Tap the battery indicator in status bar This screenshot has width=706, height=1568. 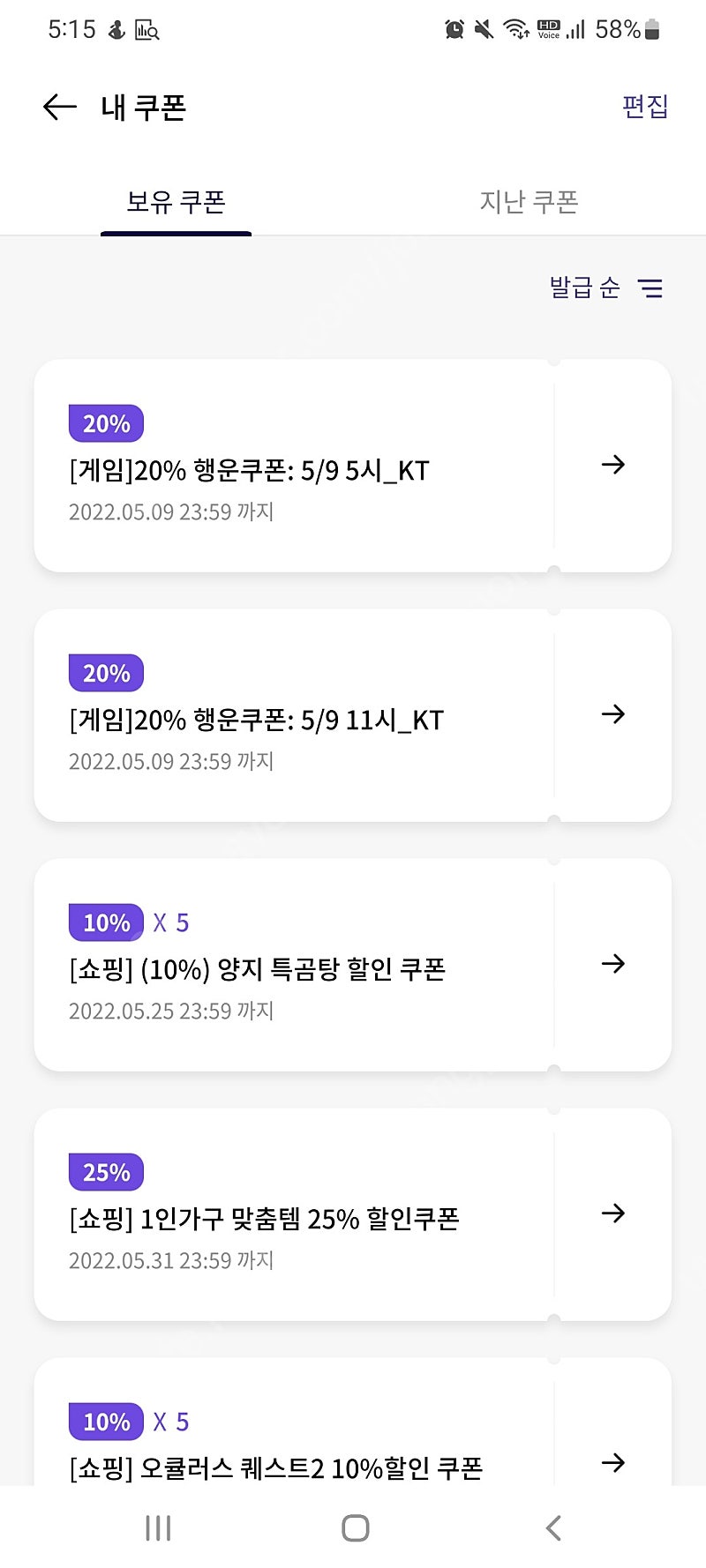[652, 30]
